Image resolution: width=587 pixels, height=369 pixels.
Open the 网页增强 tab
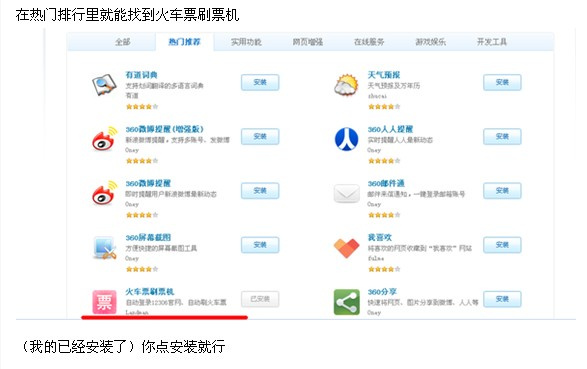pyautogui.click(x=307, y=42)
